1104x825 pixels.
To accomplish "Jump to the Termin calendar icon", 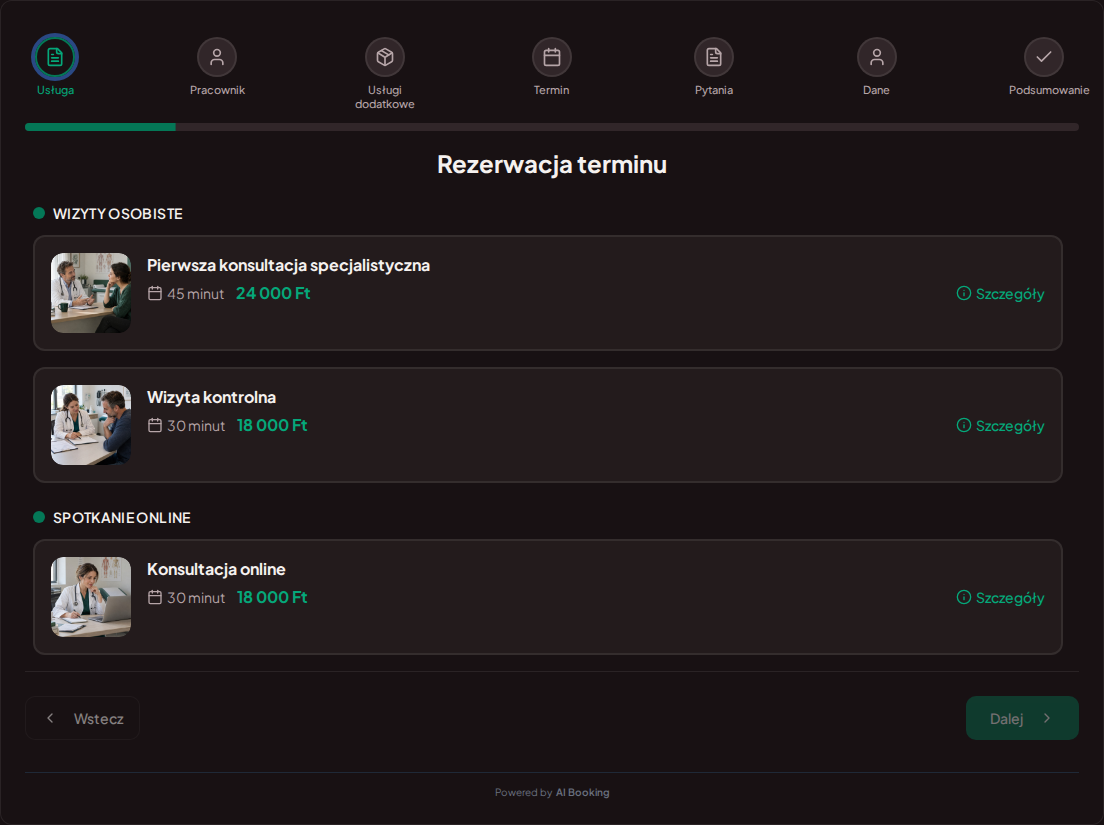I will tap(552, 57).
